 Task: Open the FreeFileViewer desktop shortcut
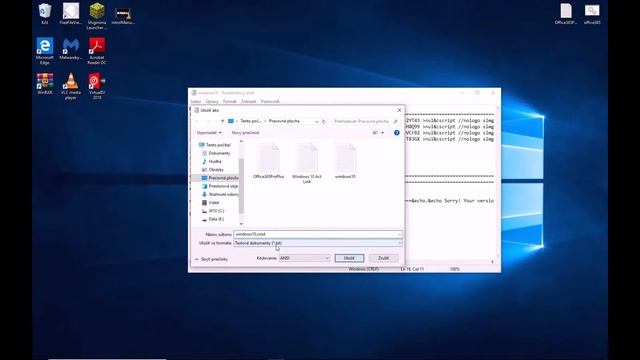click(x=71, y=13)
